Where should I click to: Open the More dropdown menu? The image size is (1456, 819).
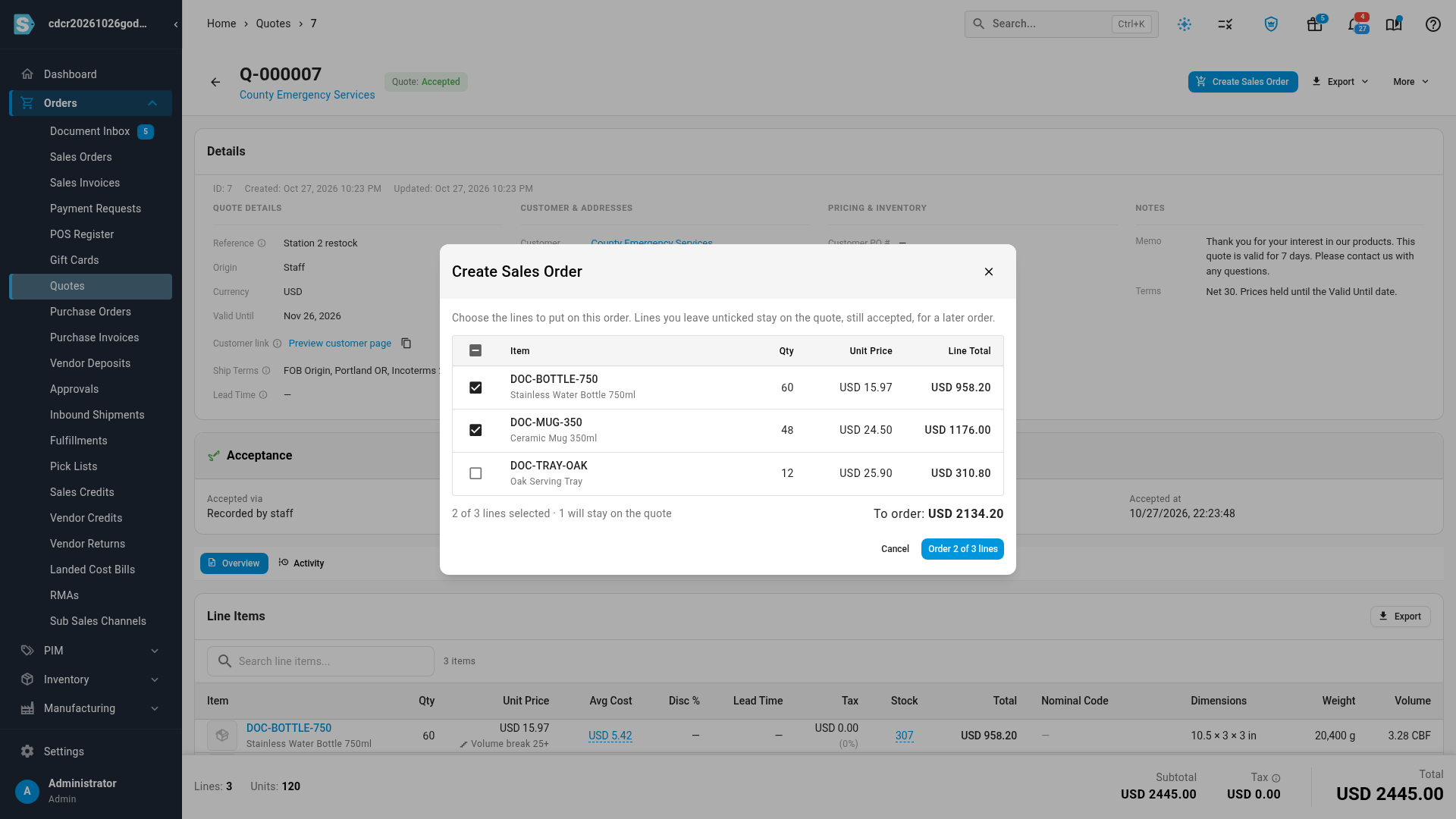pyautogui.click(x=1410, y=82)
